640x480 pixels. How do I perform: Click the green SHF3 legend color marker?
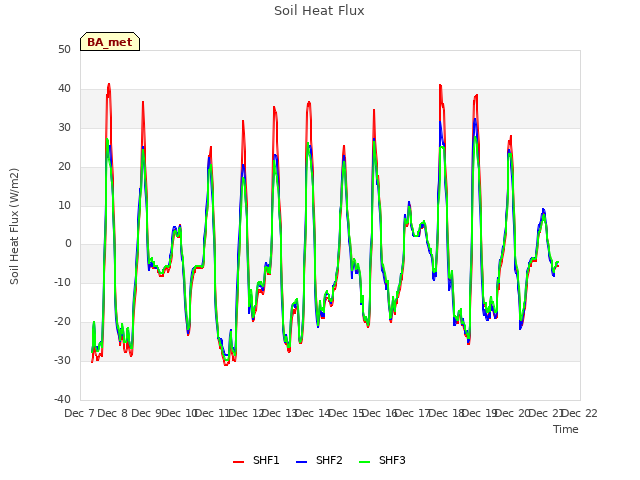(364, 462)
